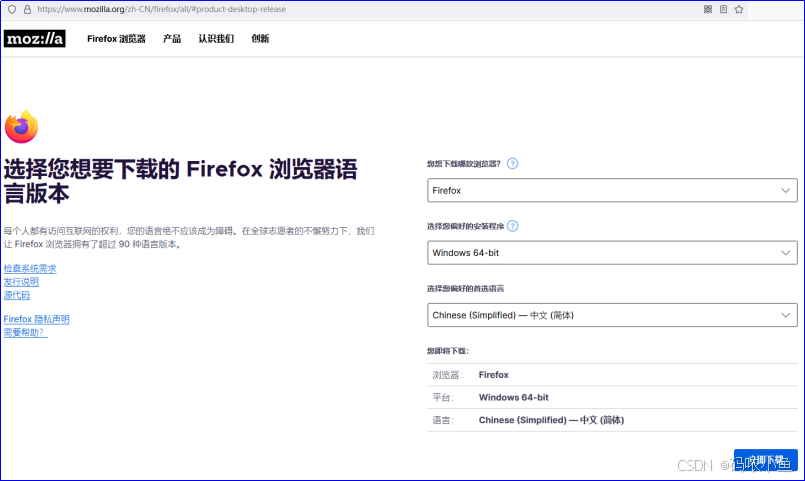Click the summary row value Firefox
This screenshot has width=805, height=481.
[493, 375]
